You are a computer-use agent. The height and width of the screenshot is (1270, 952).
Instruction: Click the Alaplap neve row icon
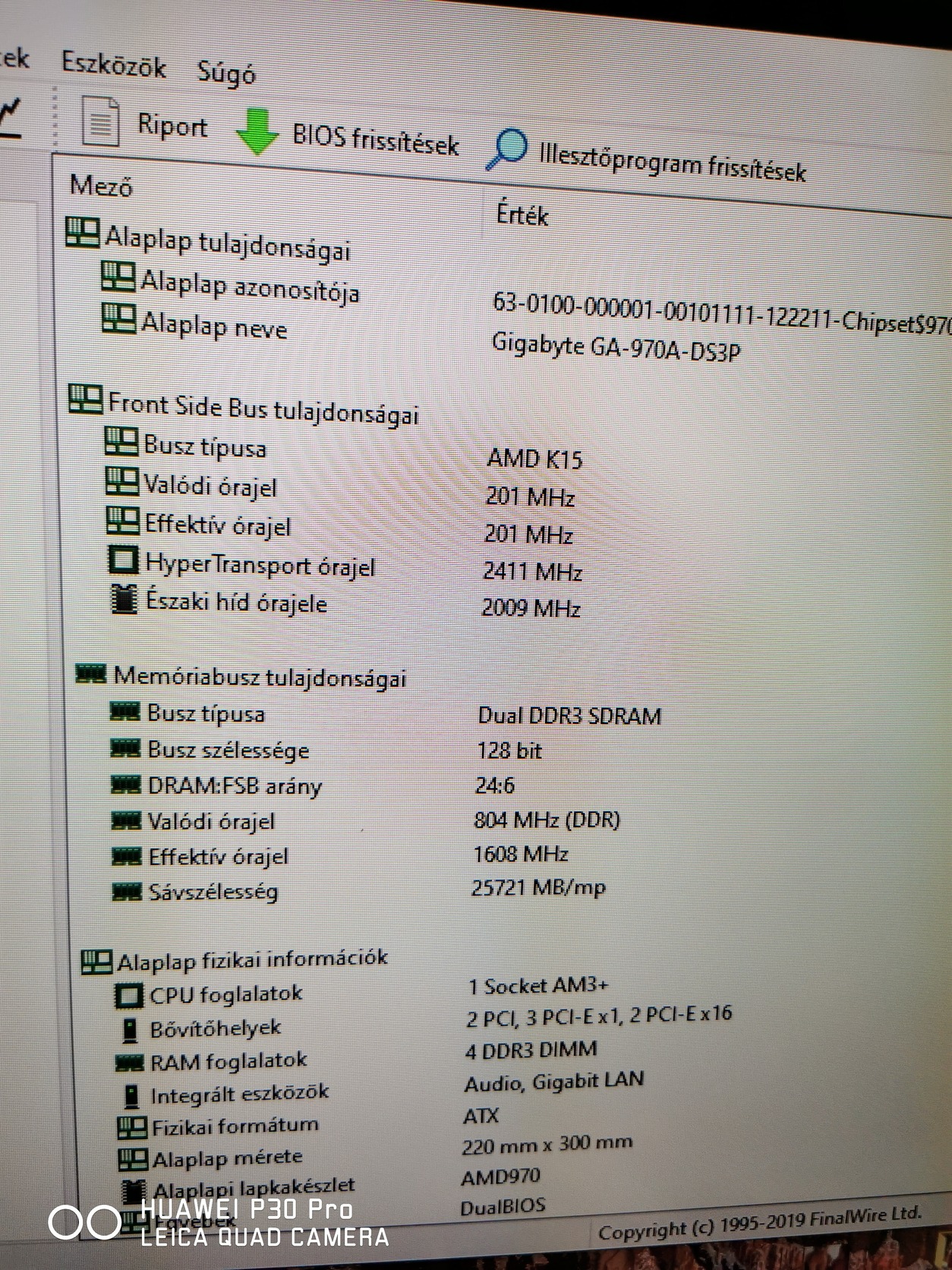pyautogui.click(x=119, y=317)
